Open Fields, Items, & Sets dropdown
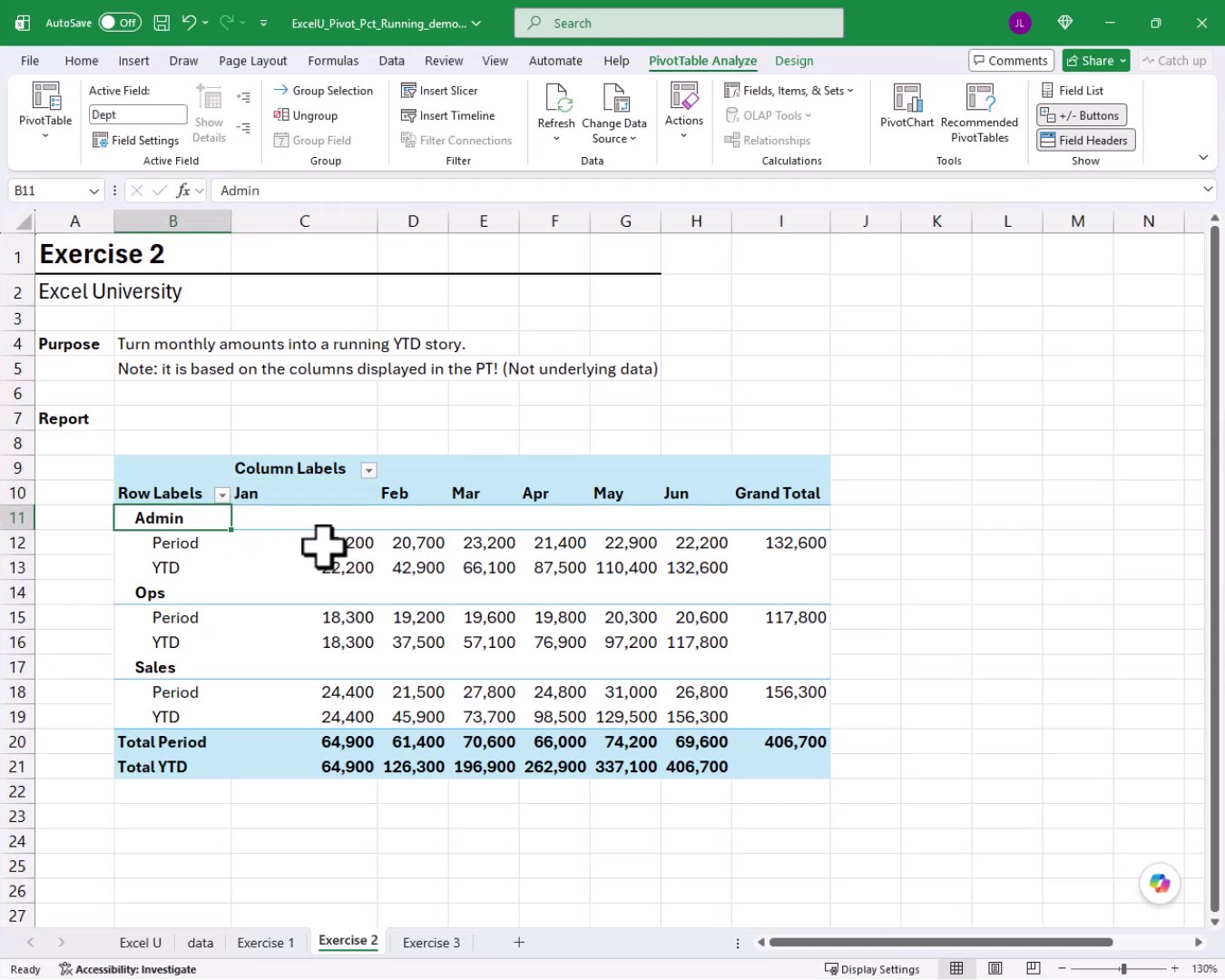Viewport: 1225px width, 980px height. click(x=789, y=91)
